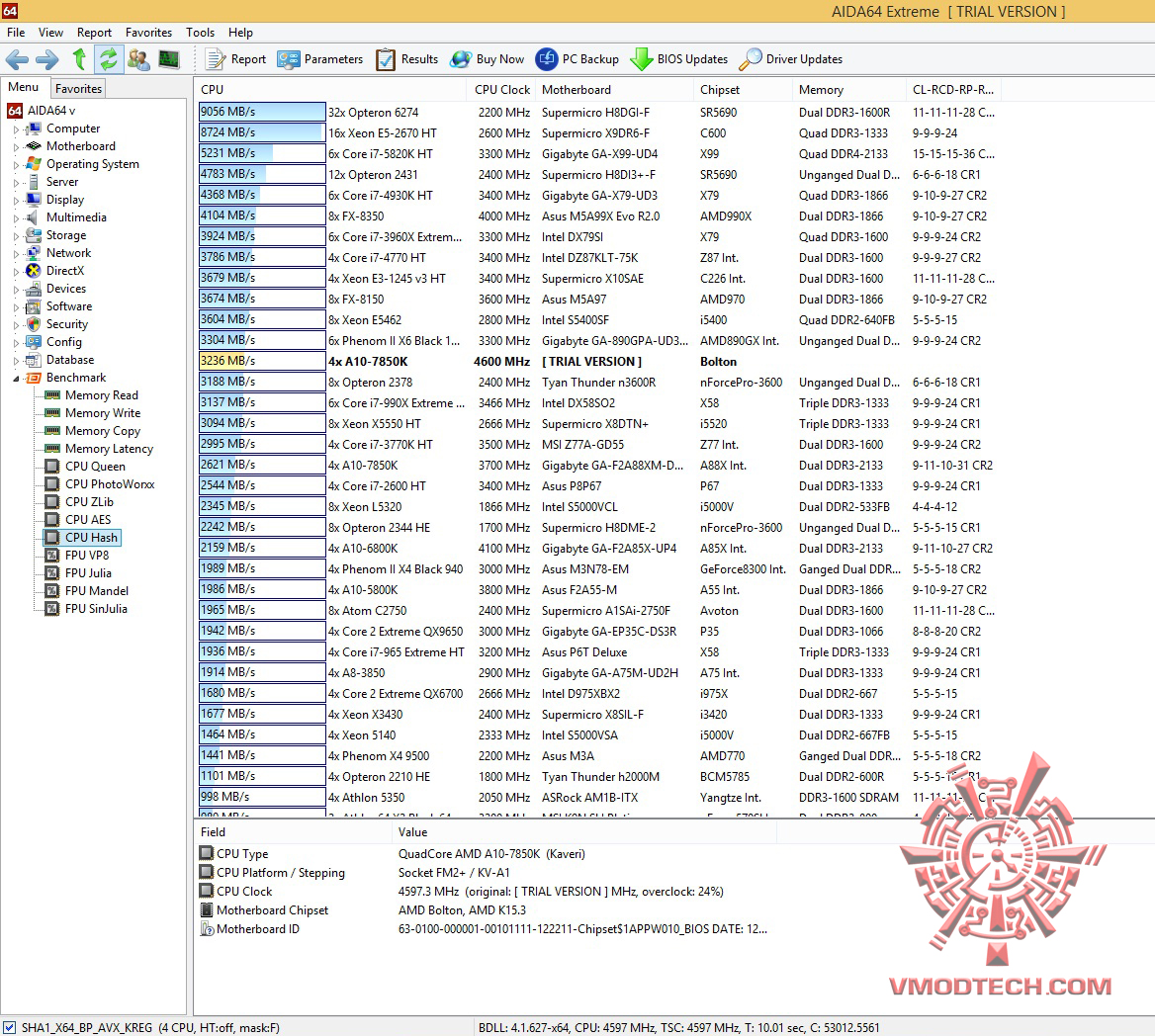
Task: Expand the Computer tree node
Action: pyautogui.click(x=16, y=129)
